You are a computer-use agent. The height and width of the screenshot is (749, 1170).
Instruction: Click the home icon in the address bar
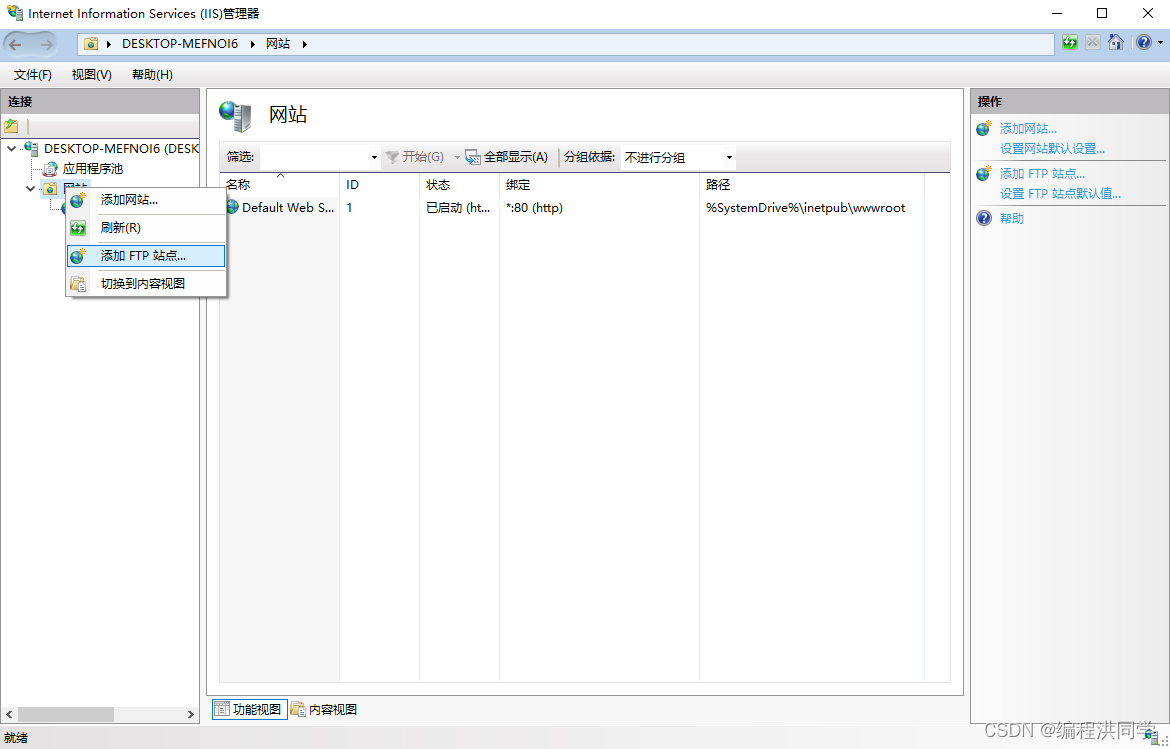tap(1116, 43)
